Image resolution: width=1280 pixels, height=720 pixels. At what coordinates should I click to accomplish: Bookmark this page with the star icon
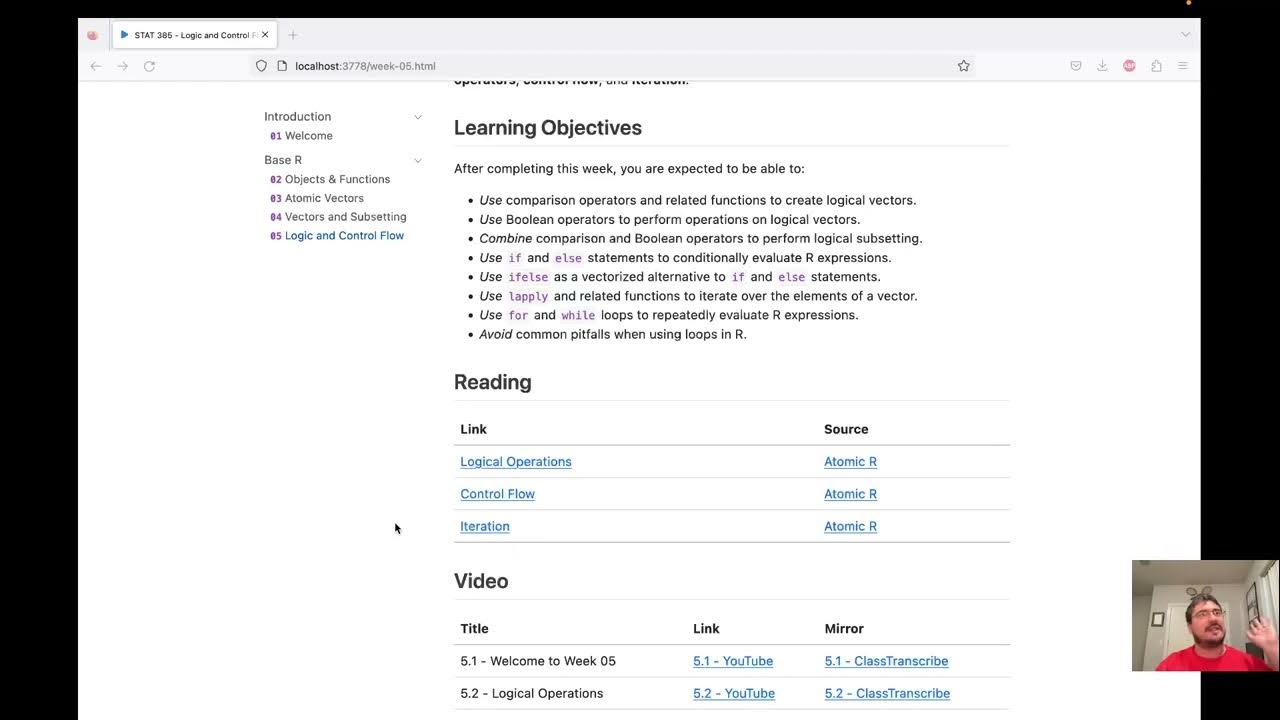coord(963,66)
